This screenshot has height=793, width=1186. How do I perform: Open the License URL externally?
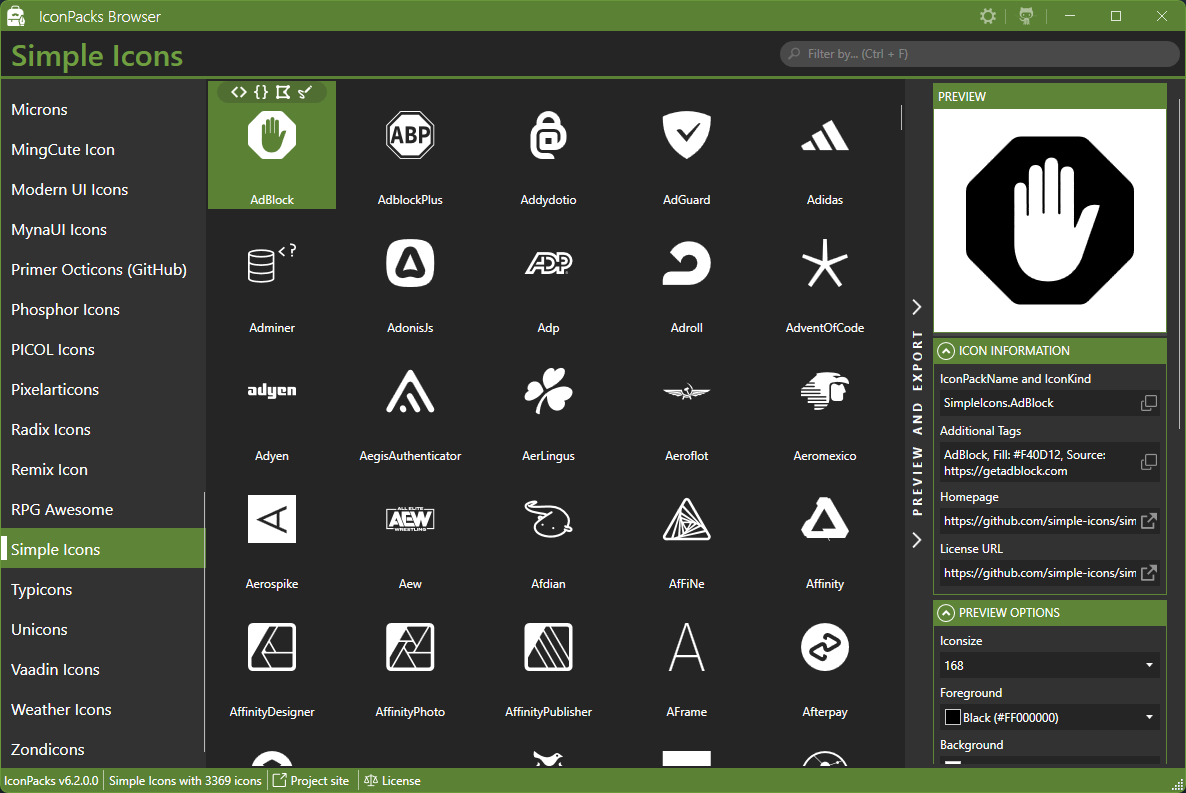(1148, 573)
